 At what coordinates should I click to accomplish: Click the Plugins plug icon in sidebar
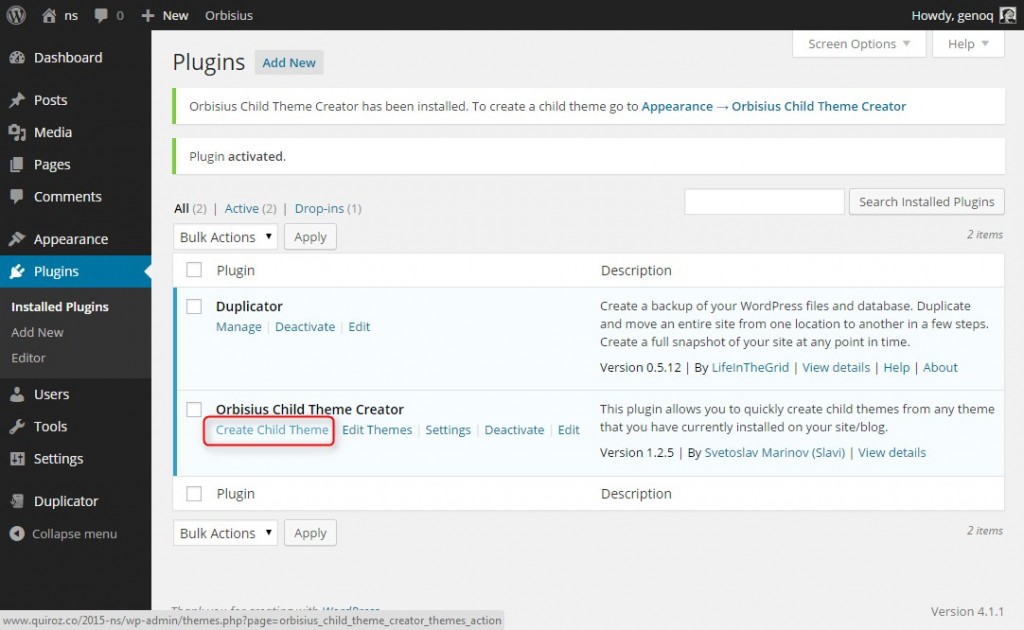[17, 272]
